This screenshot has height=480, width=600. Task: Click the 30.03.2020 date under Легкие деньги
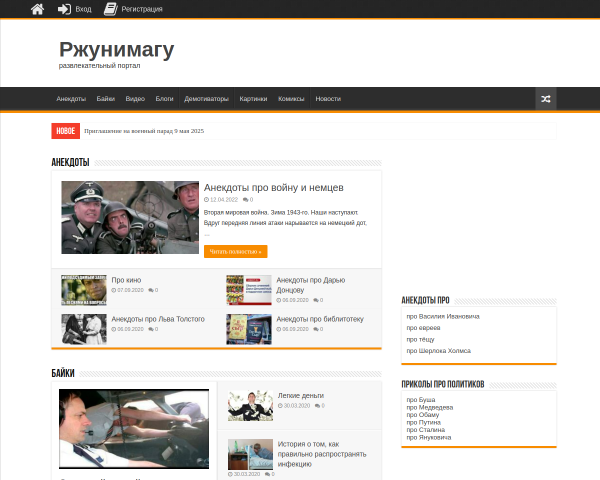pyautogui.click(x=297, y=406)
